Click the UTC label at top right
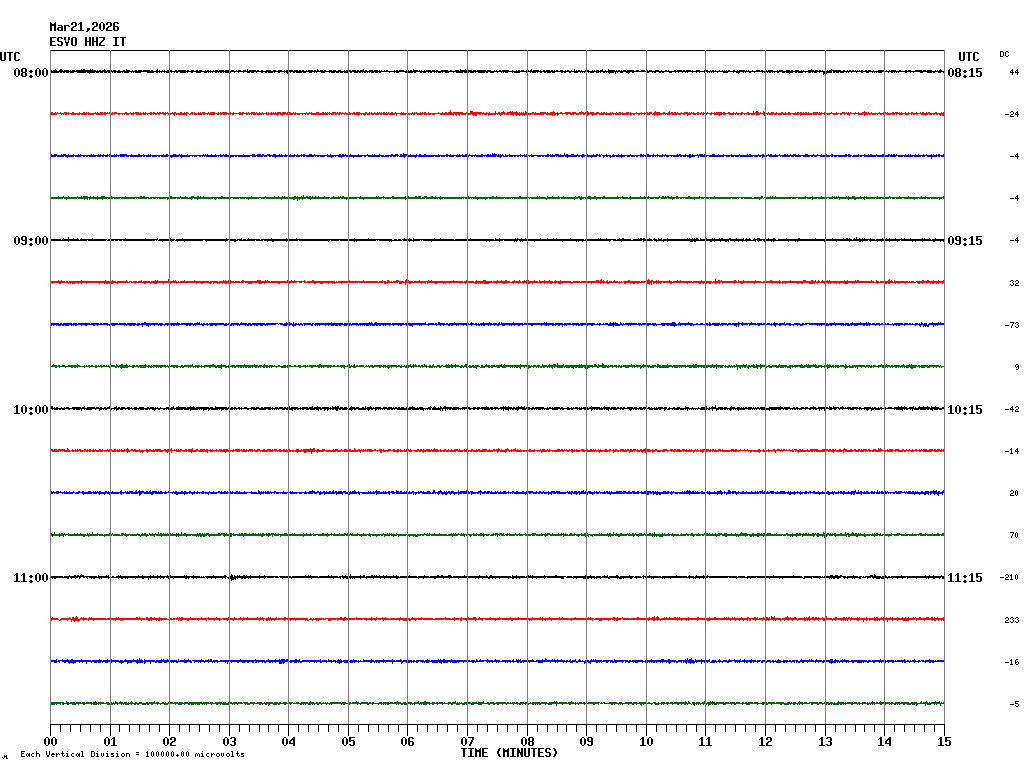Screen dimensions: 1024x768 (x=968, y=57)
